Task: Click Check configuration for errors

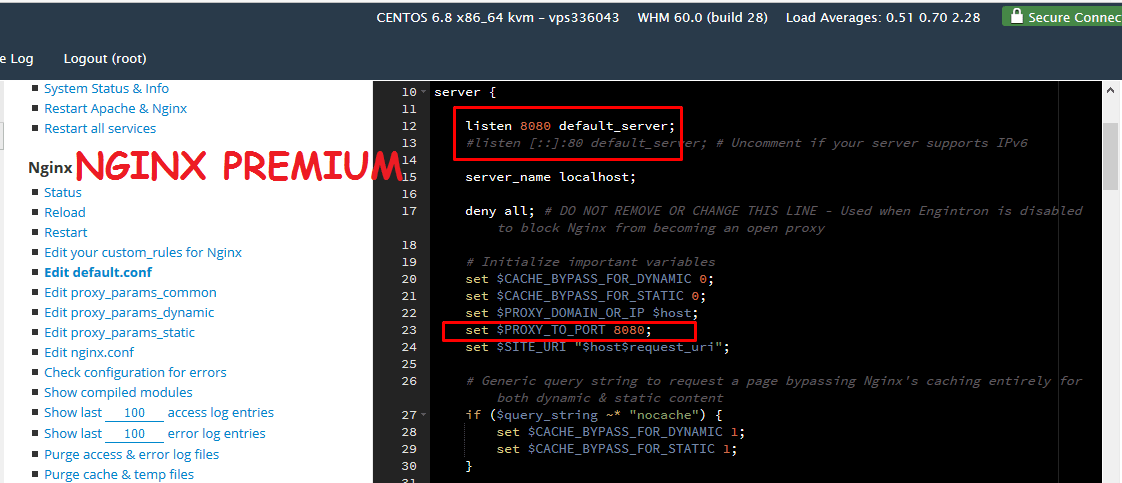Action: [x=135, y=373]
